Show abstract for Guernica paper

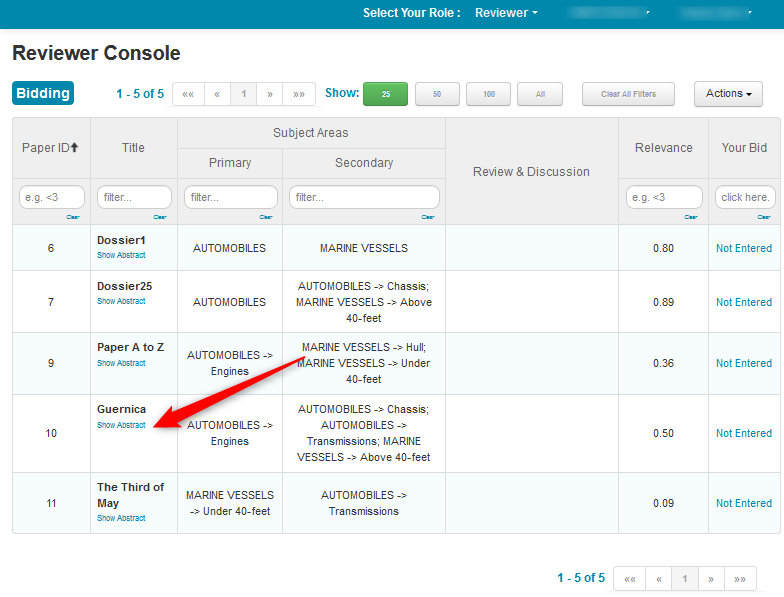click(121, 425)
